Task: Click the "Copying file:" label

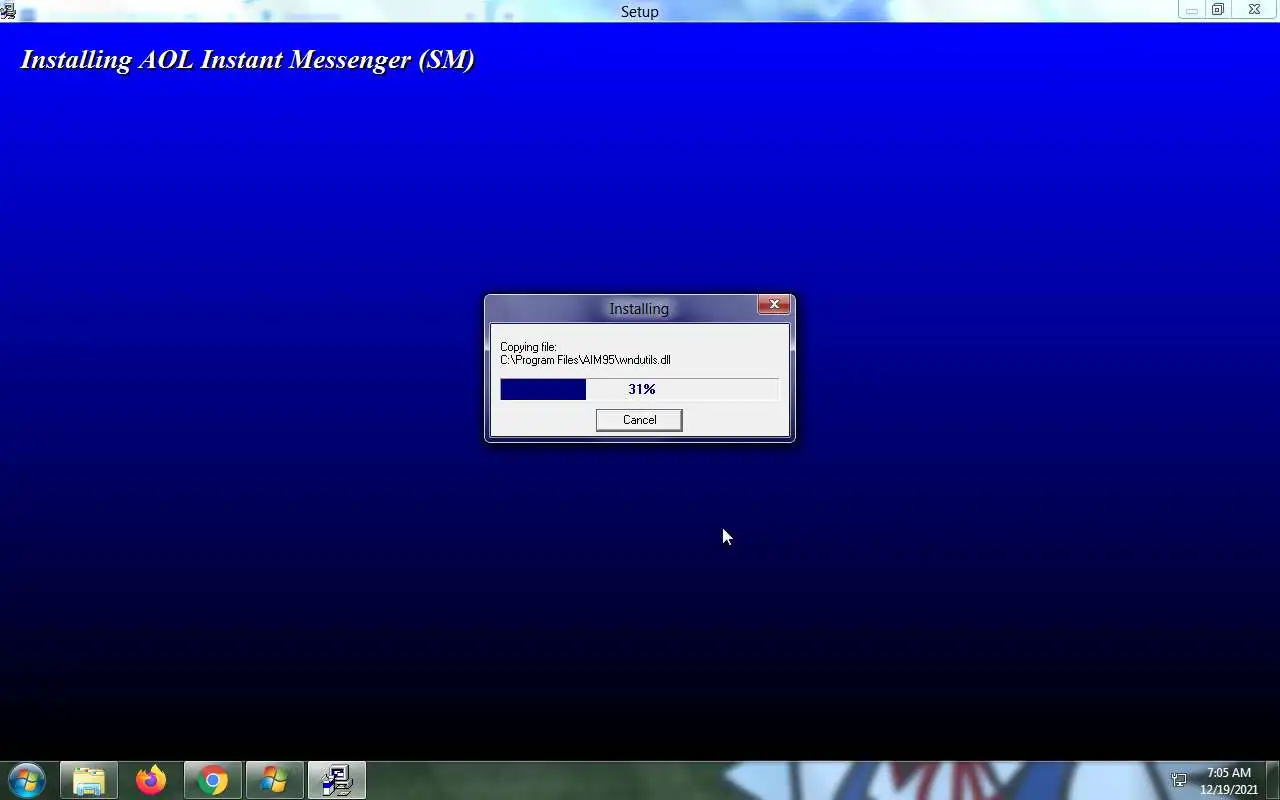Action: point(528,347)
